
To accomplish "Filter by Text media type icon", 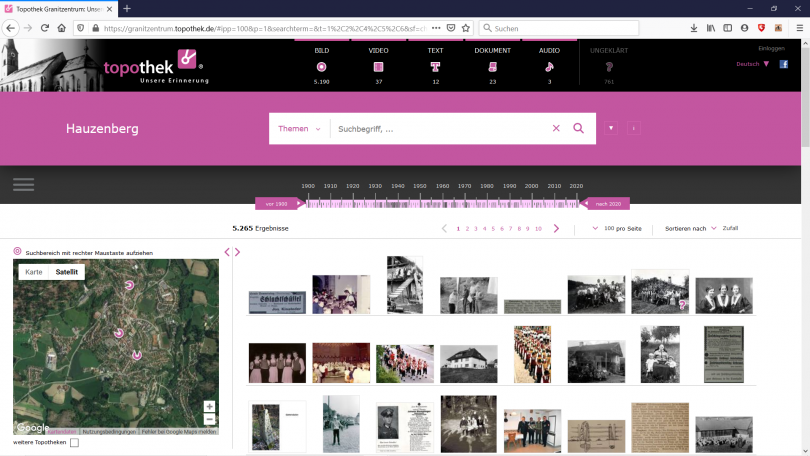I will [435, 67].
